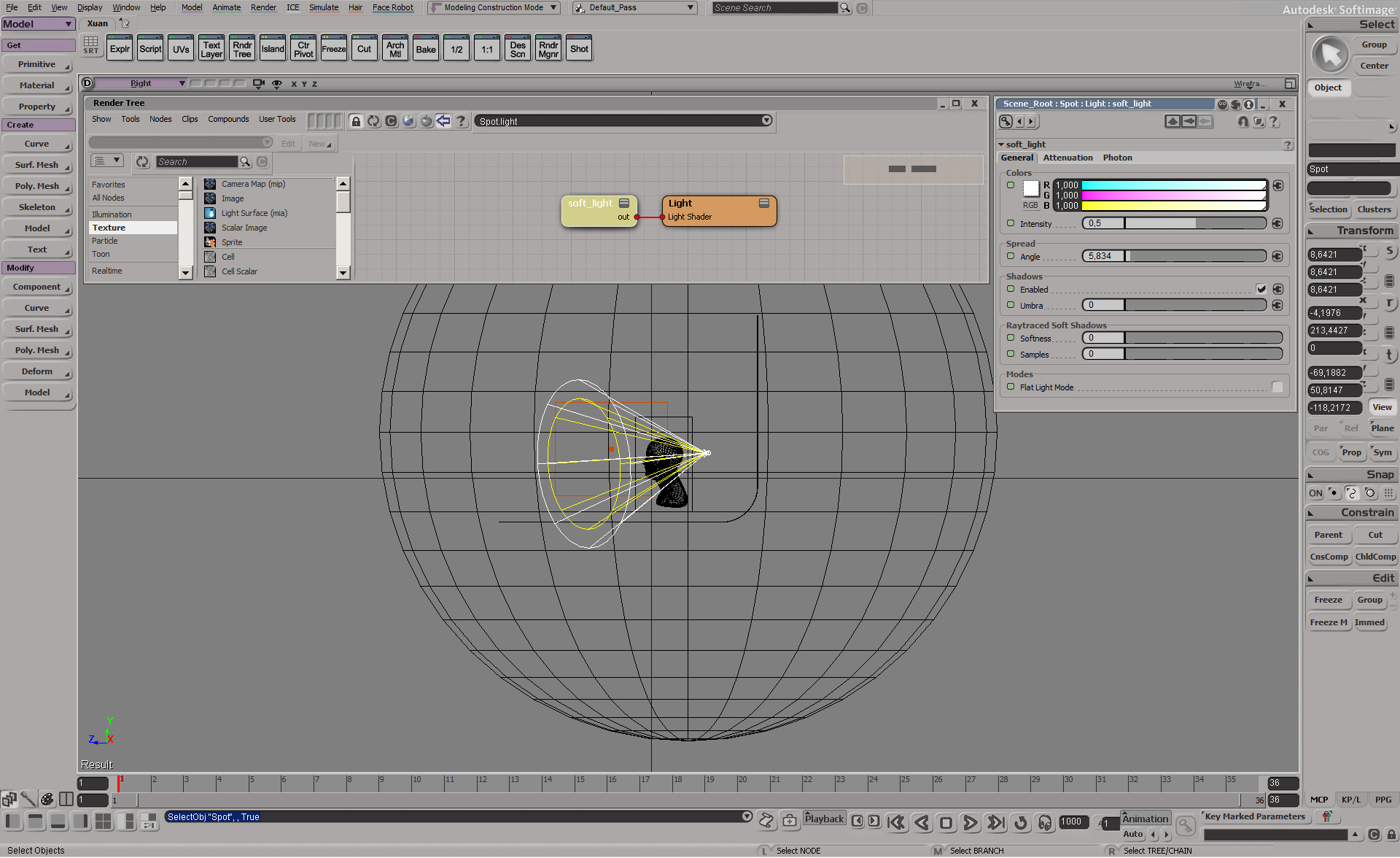Open the Render menu in the menu bar
Viewport: 1400px width, 858px height.
click(x=263, y=7)
